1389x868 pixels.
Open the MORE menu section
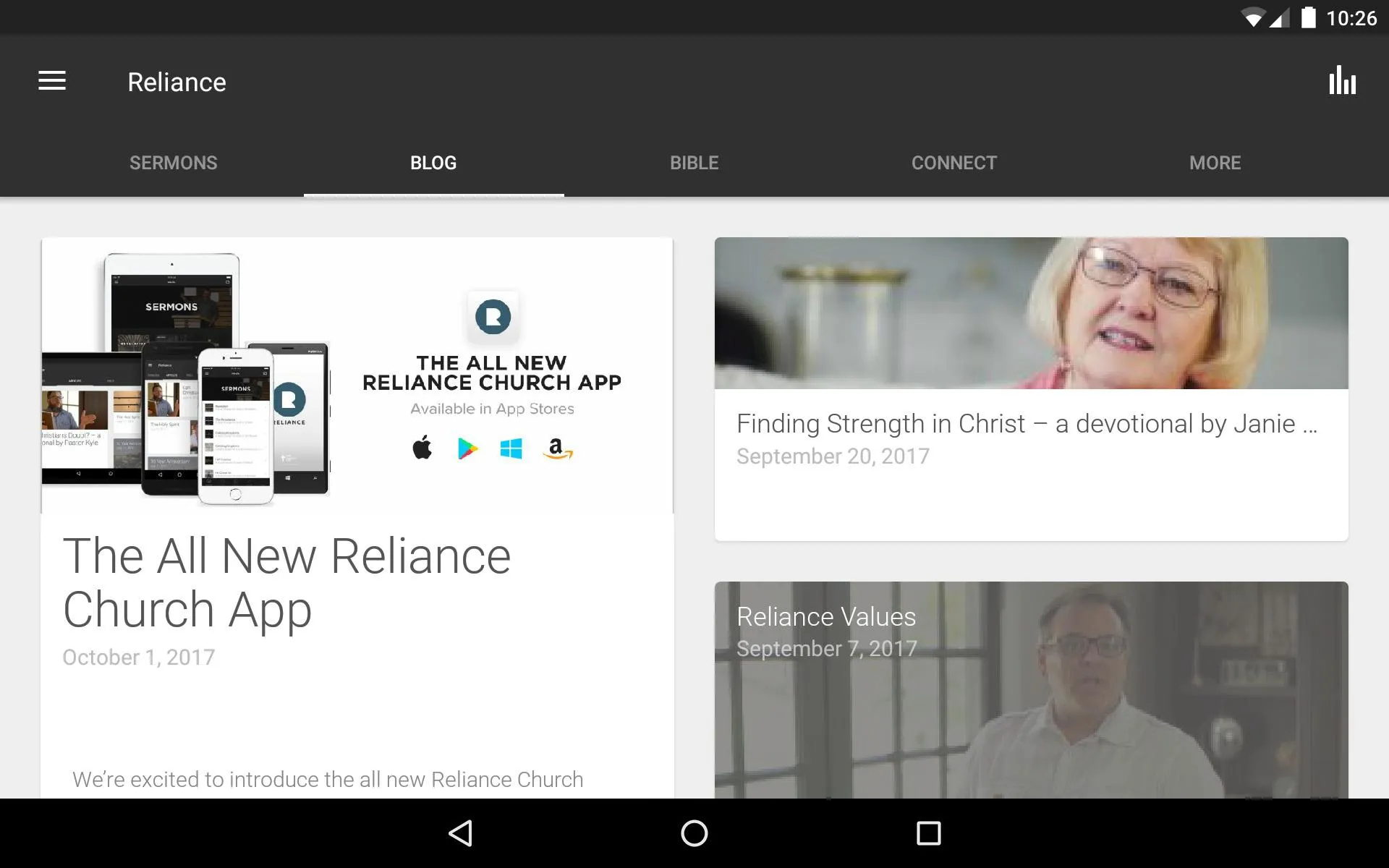[x=1215, y=162]
